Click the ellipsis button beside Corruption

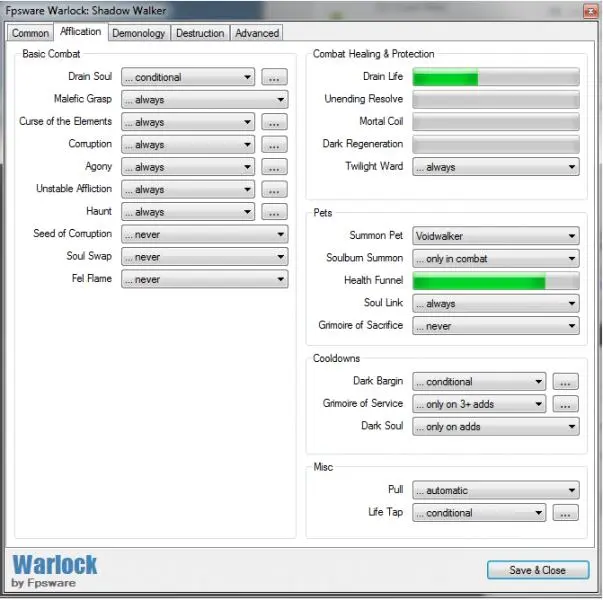click(x=274, y=145)
